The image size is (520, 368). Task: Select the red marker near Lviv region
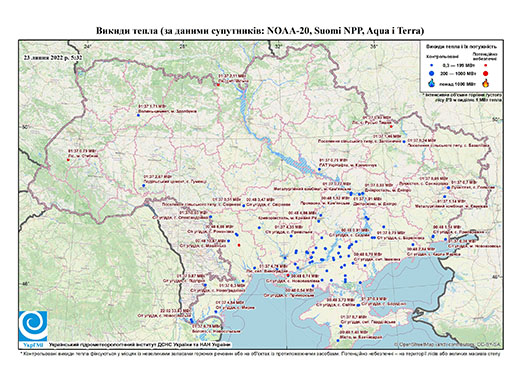point(68,160)
